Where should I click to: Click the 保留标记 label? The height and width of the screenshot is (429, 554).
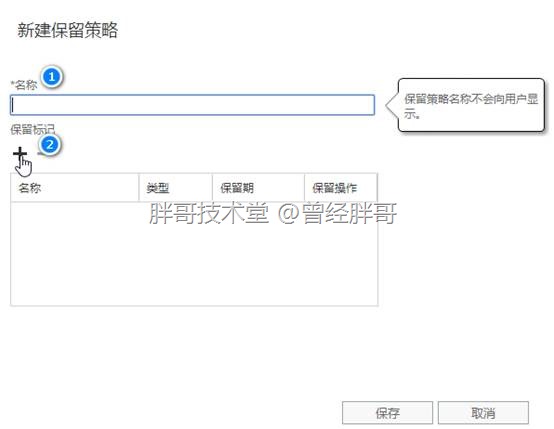tap(33, 129)
